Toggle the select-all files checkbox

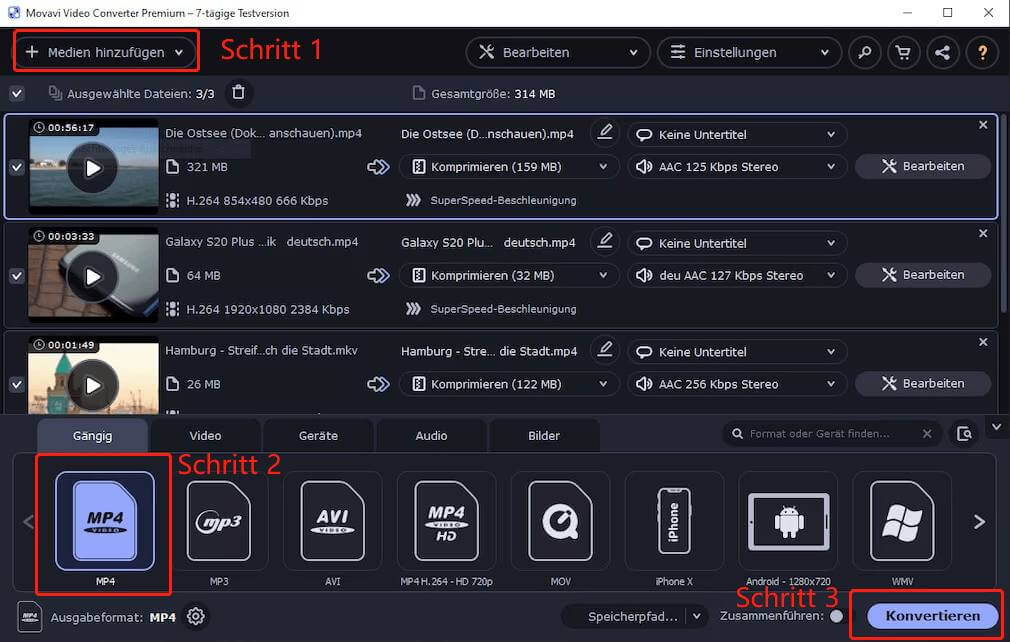pos(16,92)
